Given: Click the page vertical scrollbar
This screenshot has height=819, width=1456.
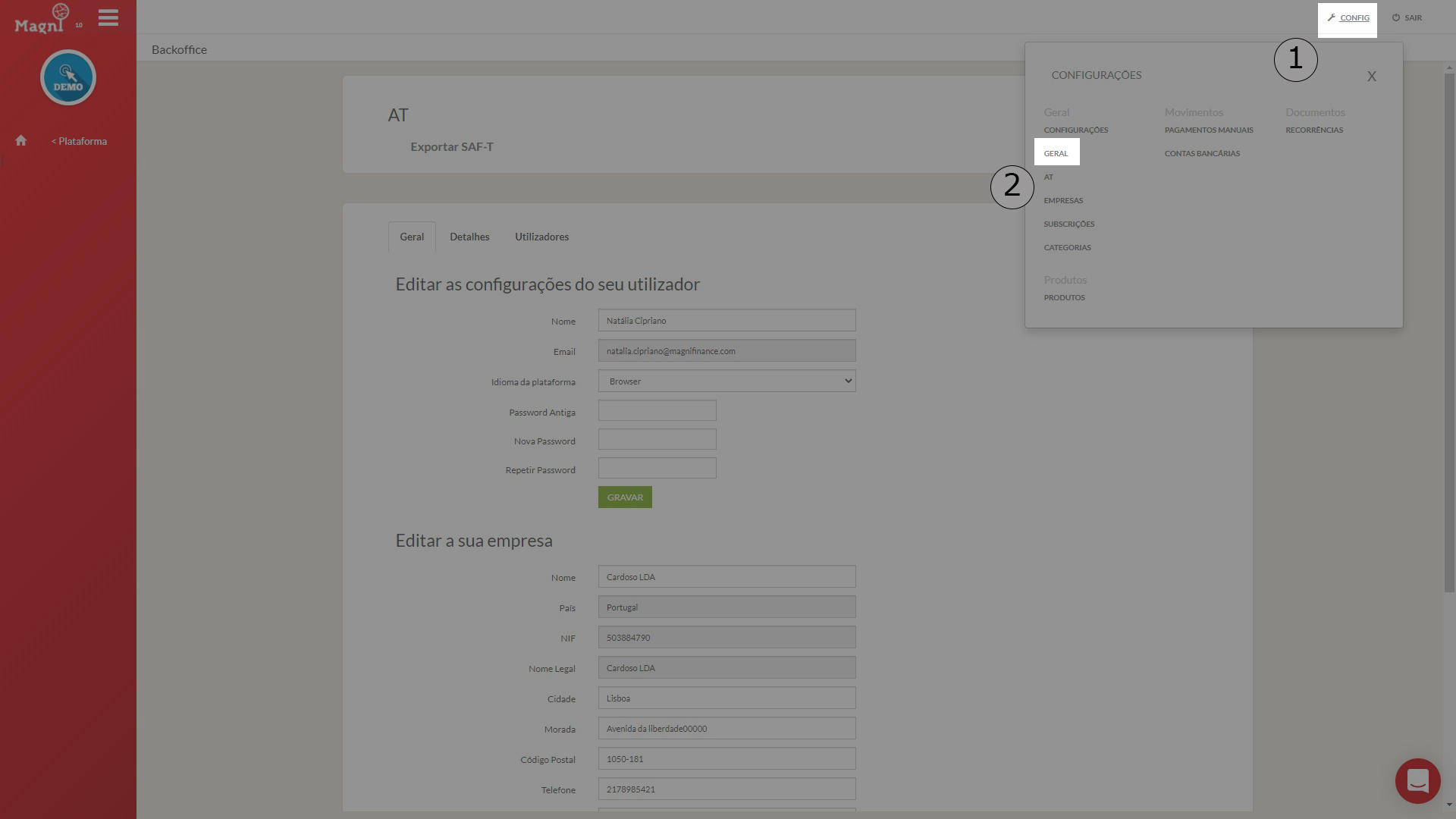Looking at the screenshot, I should (1449, 332).
